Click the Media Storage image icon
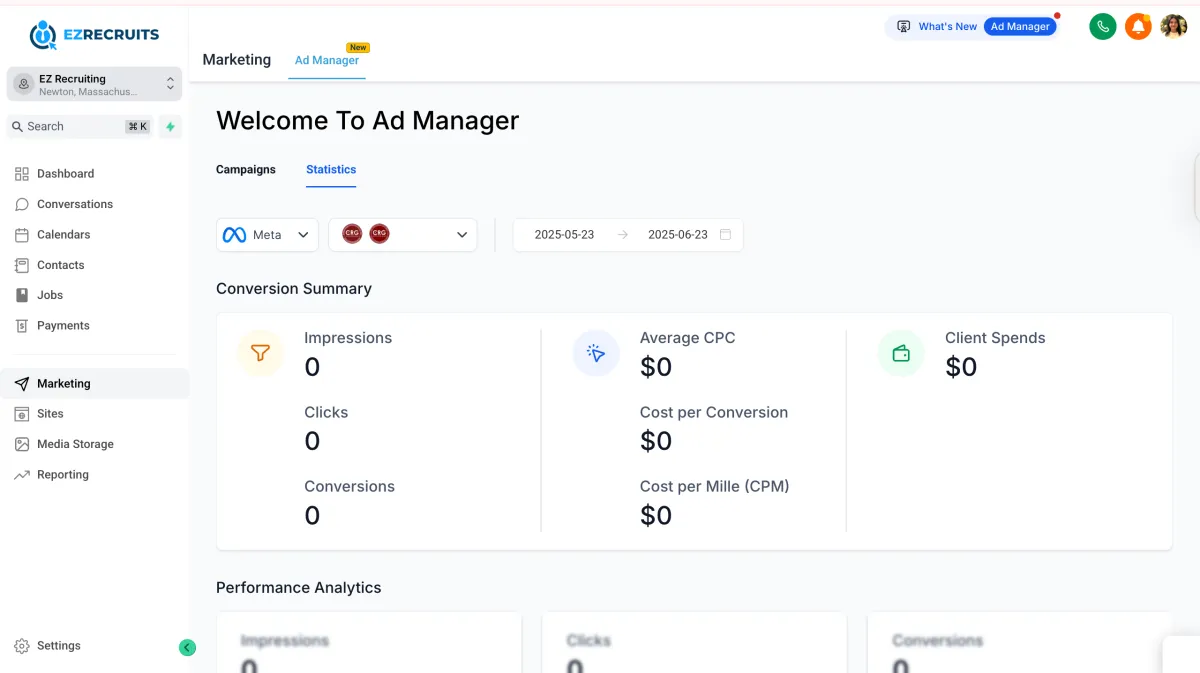Viewport: 1200px width, 673px height. tap(22, 444)
